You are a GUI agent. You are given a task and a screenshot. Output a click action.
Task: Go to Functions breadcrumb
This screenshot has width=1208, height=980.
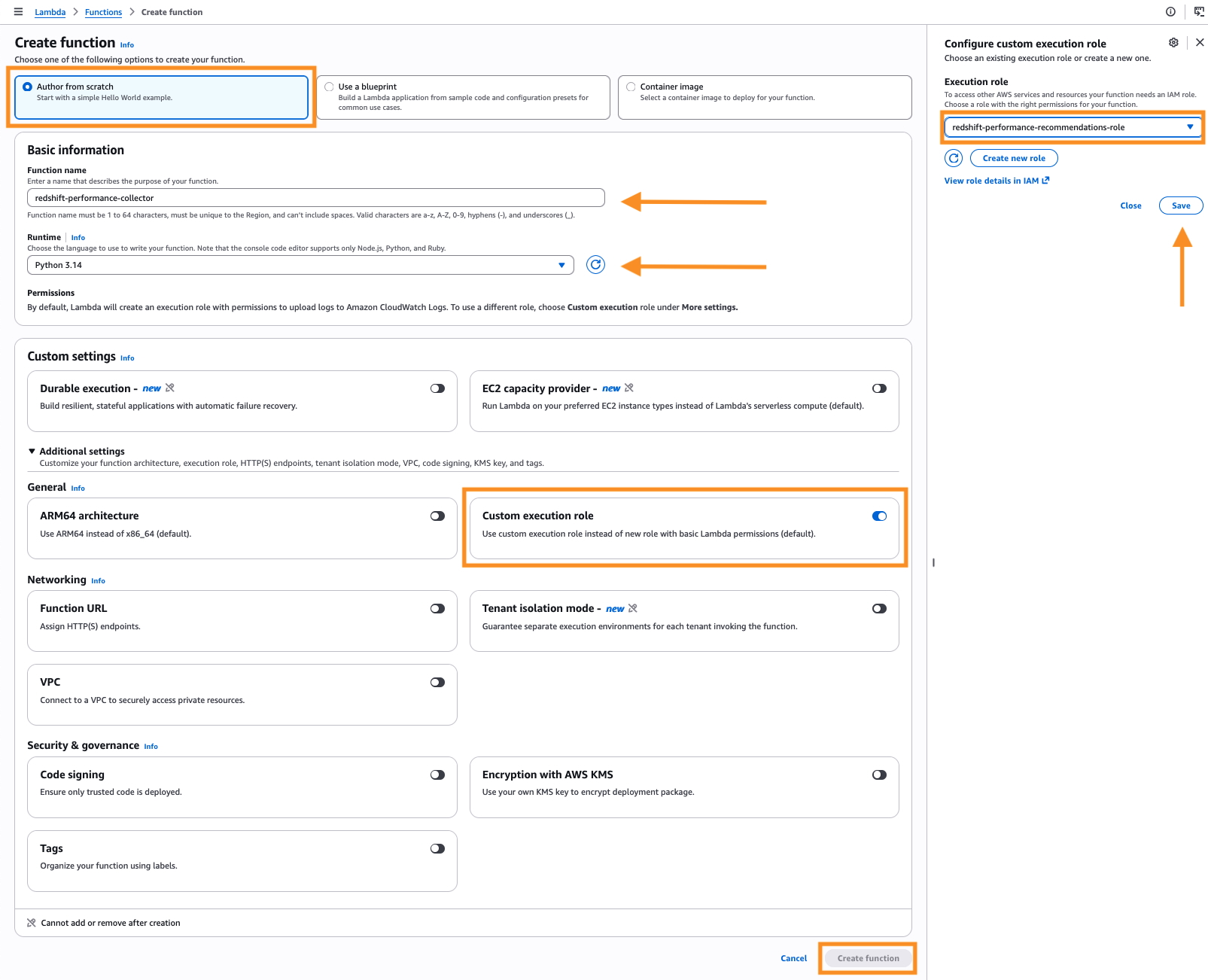click(103, 12)
